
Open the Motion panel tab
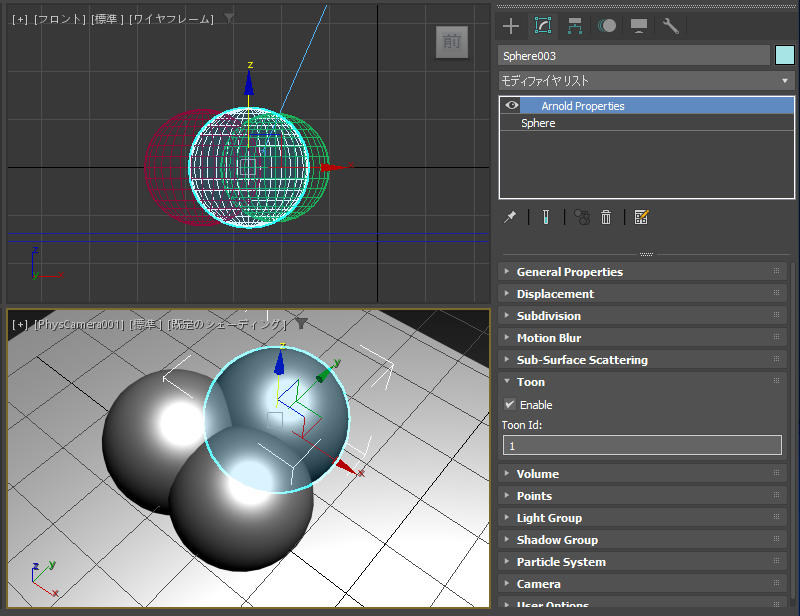pos(607,26)
